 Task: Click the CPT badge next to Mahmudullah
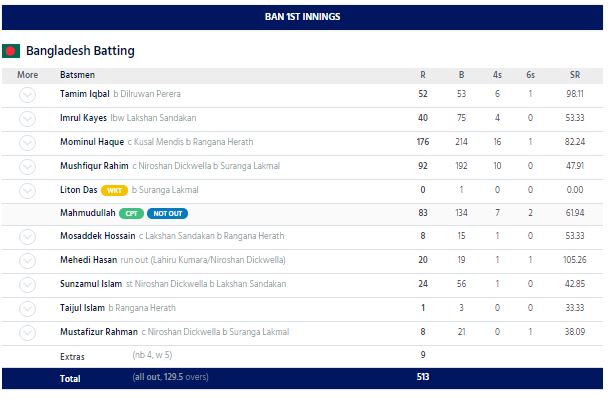(131, 214)
